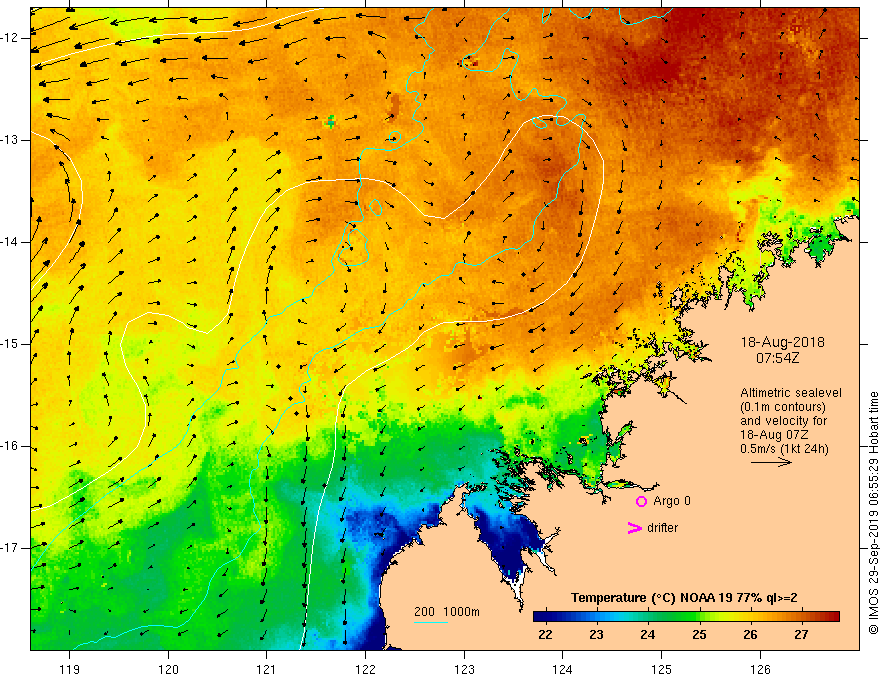Click the latitude axis label -13
The image size is (880, 680).
coord(10,140)
